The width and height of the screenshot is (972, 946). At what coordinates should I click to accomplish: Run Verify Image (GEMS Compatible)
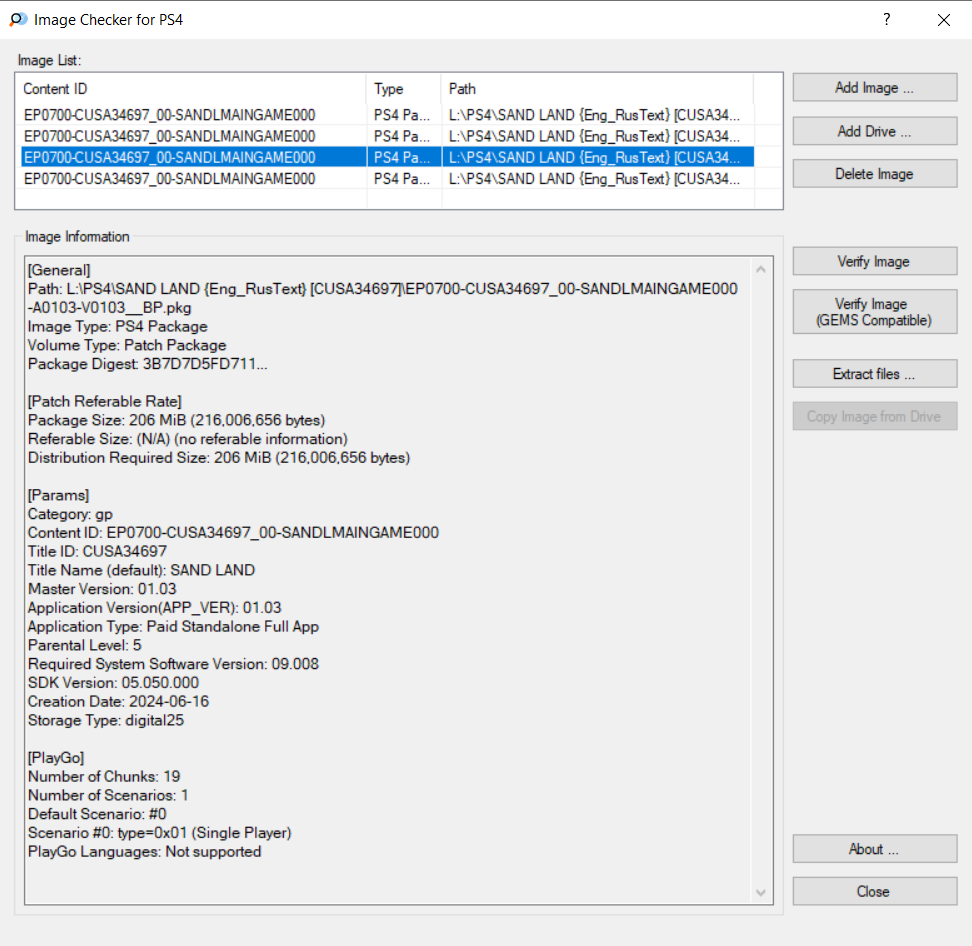tap(874, 312)
